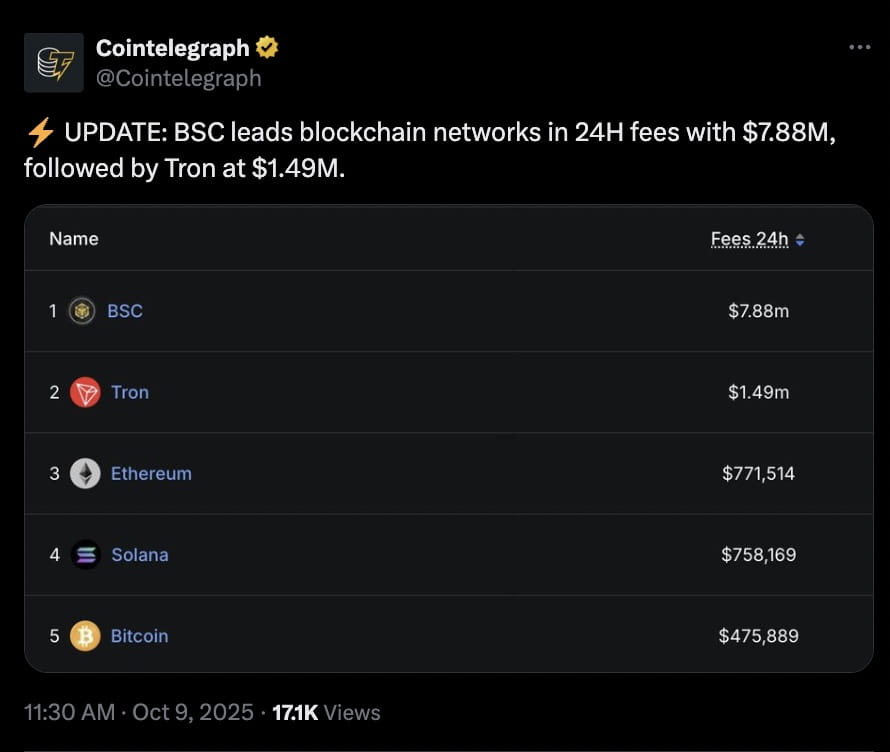This screenshot has width=890, height=752.
Task: Click the Solana logo icon
Action: point(85,554)
